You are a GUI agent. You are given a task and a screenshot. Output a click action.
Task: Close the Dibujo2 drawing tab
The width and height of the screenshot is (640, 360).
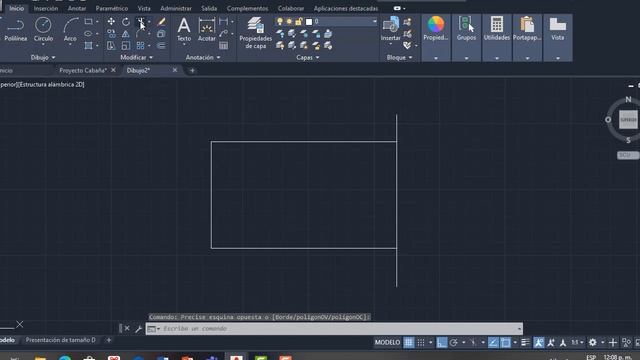coord(175,70)
